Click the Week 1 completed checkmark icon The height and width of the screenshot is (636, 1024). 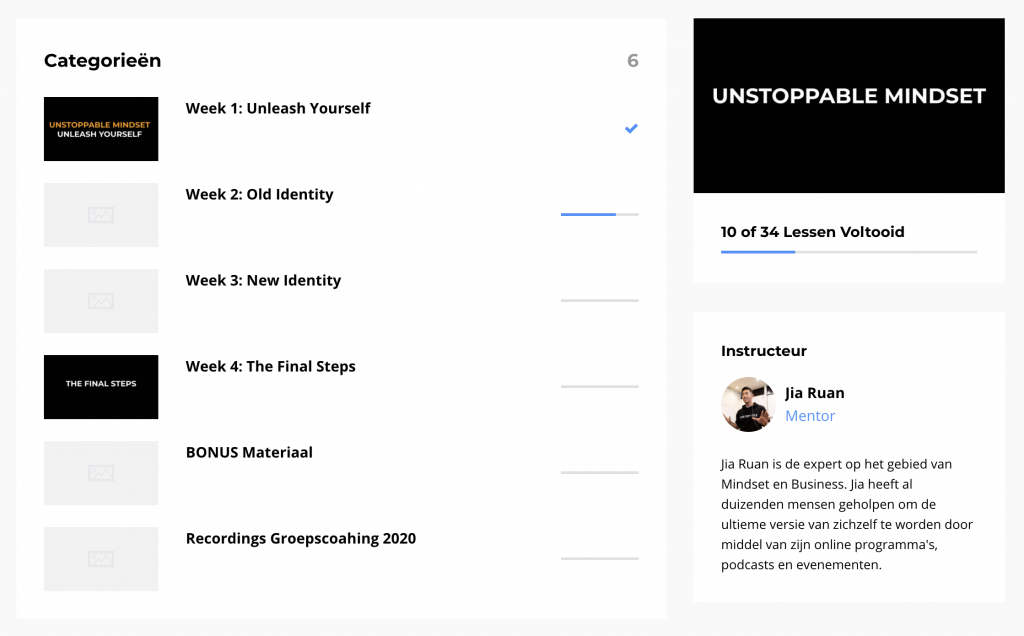pos(631,129)
